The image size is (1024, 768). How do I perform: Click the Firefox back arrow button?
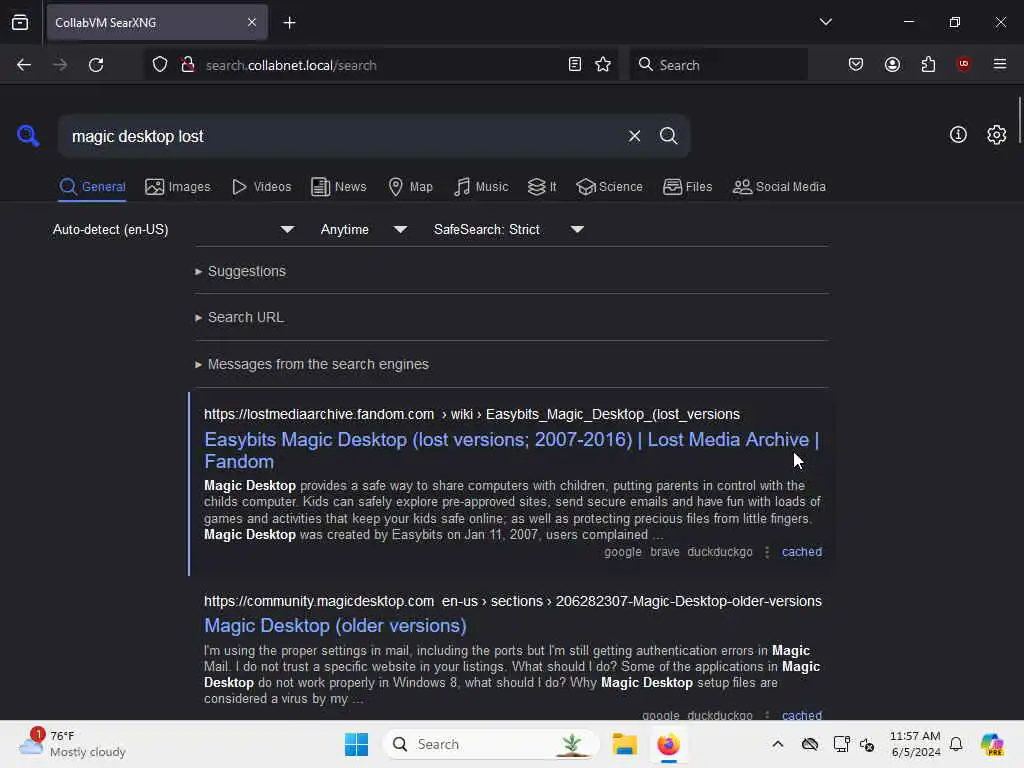(x=24, y=65)
